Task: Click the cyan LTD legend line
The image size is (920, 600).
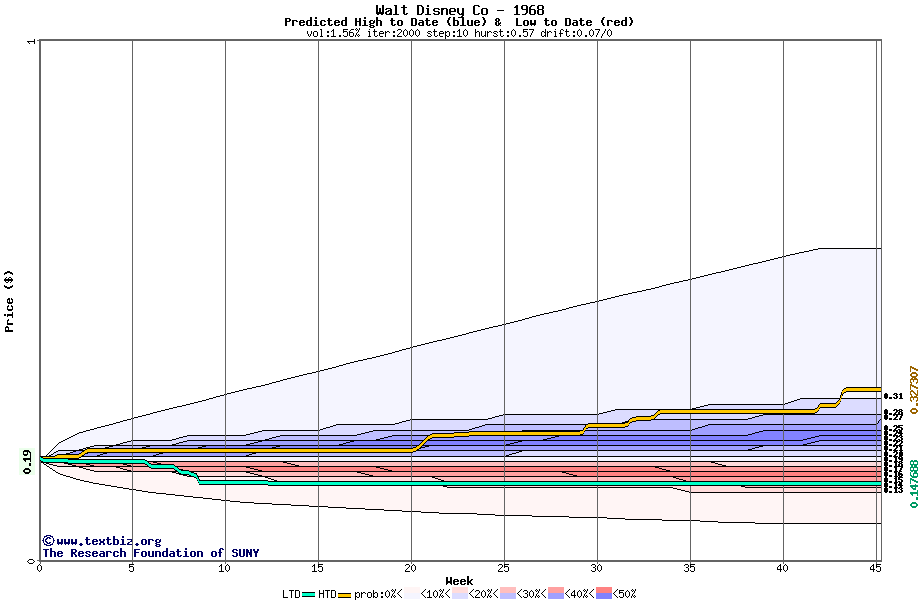Action: pos(309,595)
